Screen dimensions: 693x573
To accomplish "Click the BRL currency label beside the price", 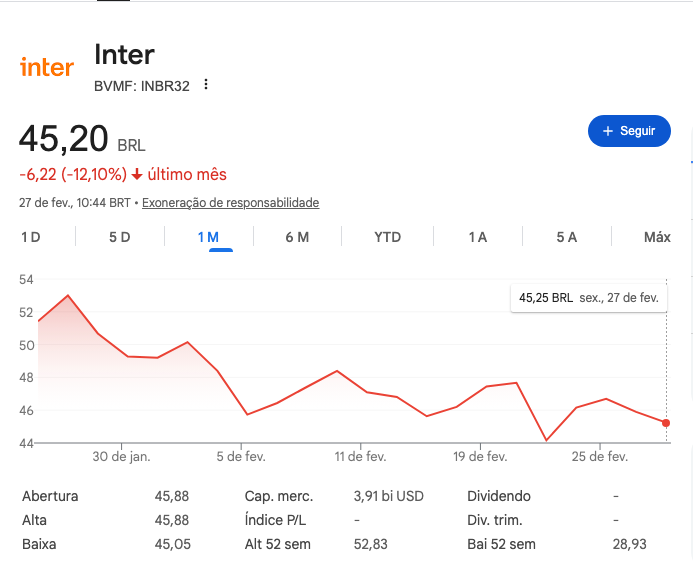I will coord(131,145).
